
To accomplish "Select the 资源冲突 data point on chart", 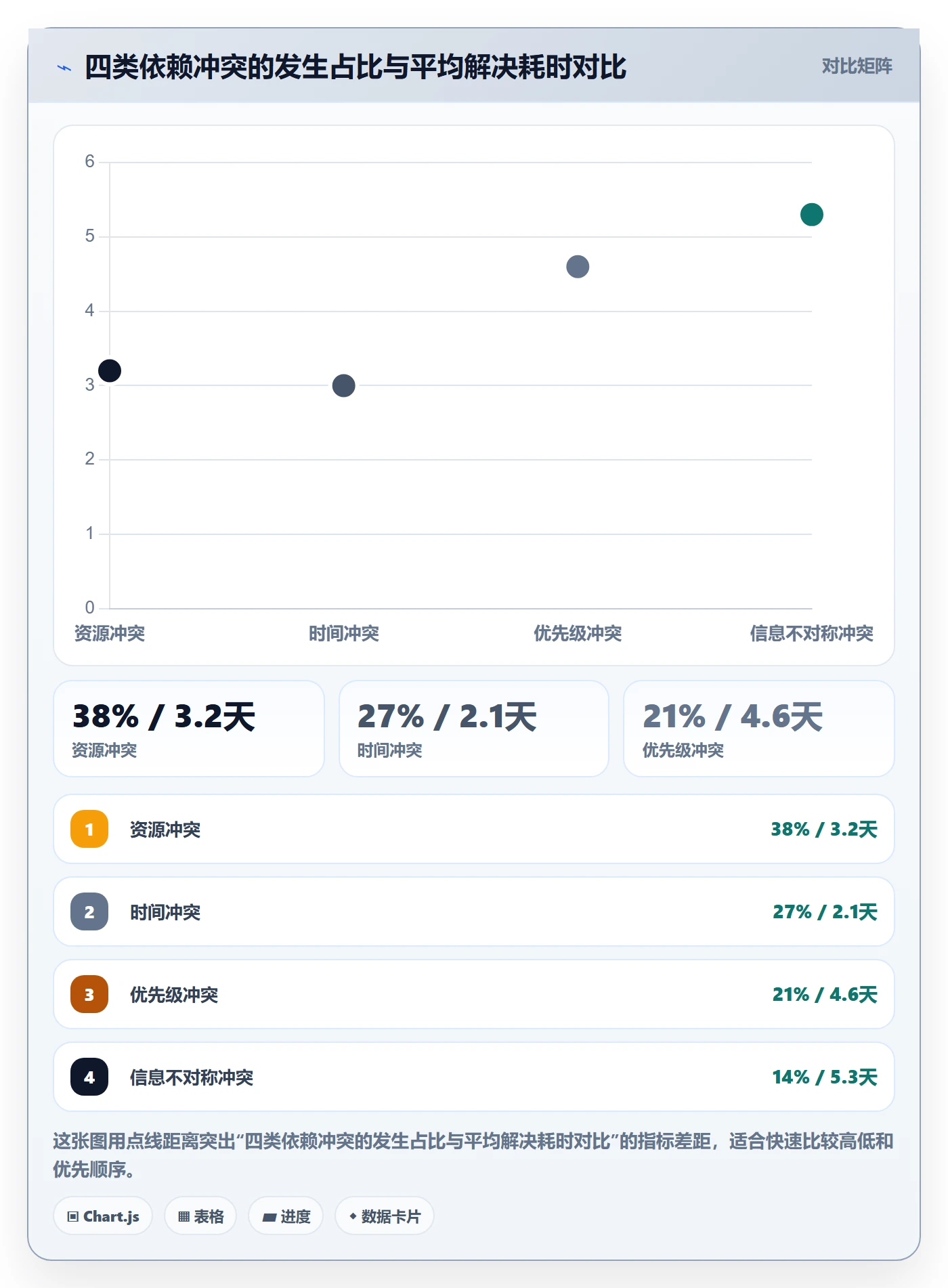I will tap(110, 370).
